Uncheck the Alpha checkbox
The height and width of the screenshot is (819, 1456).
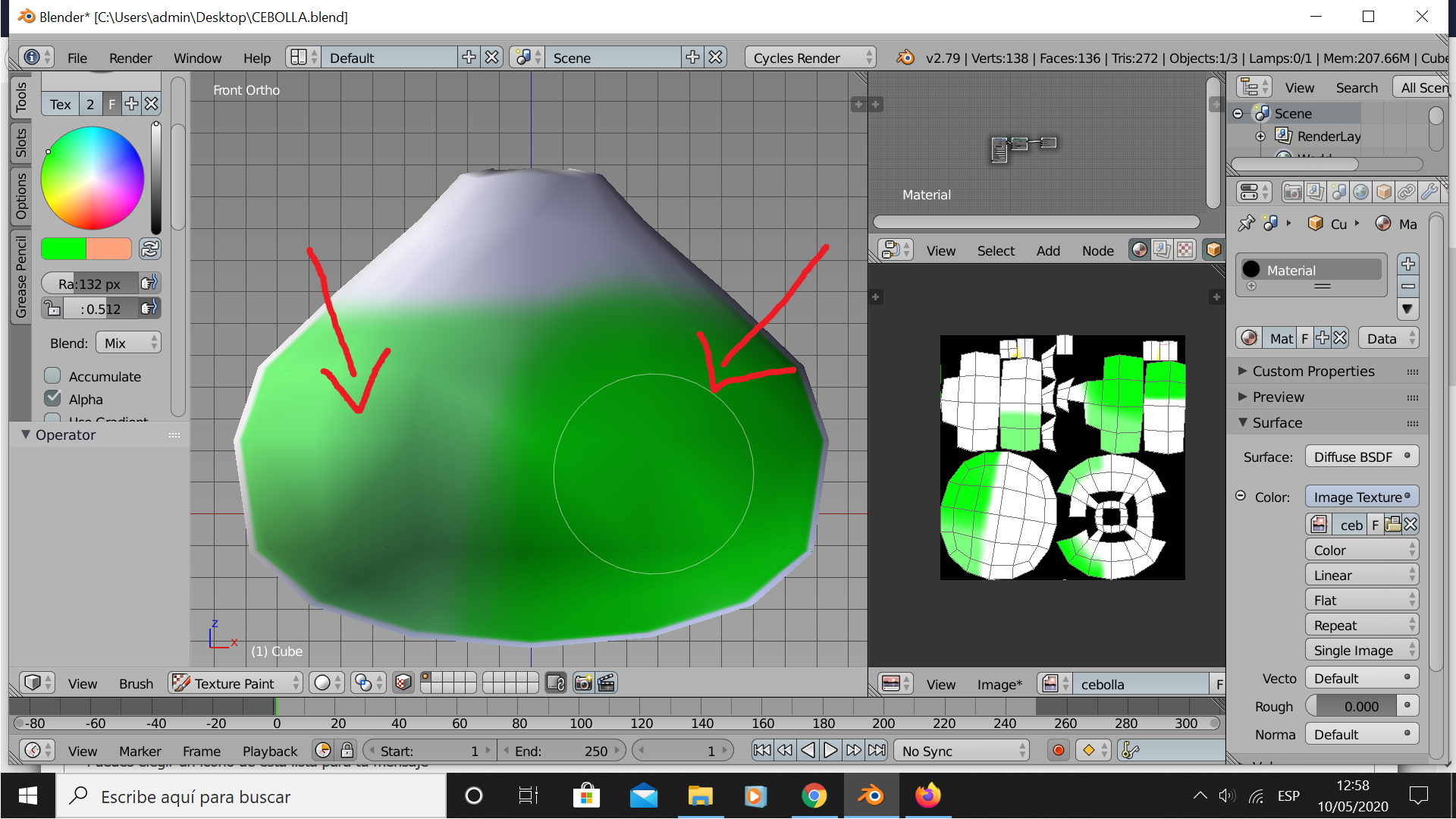click(53, 399)
